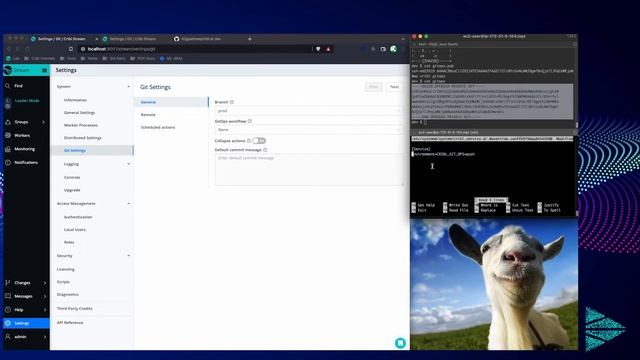Open the Licensing settings page
The width and height of the screenshot is (640, 360).
coord(65,269)
